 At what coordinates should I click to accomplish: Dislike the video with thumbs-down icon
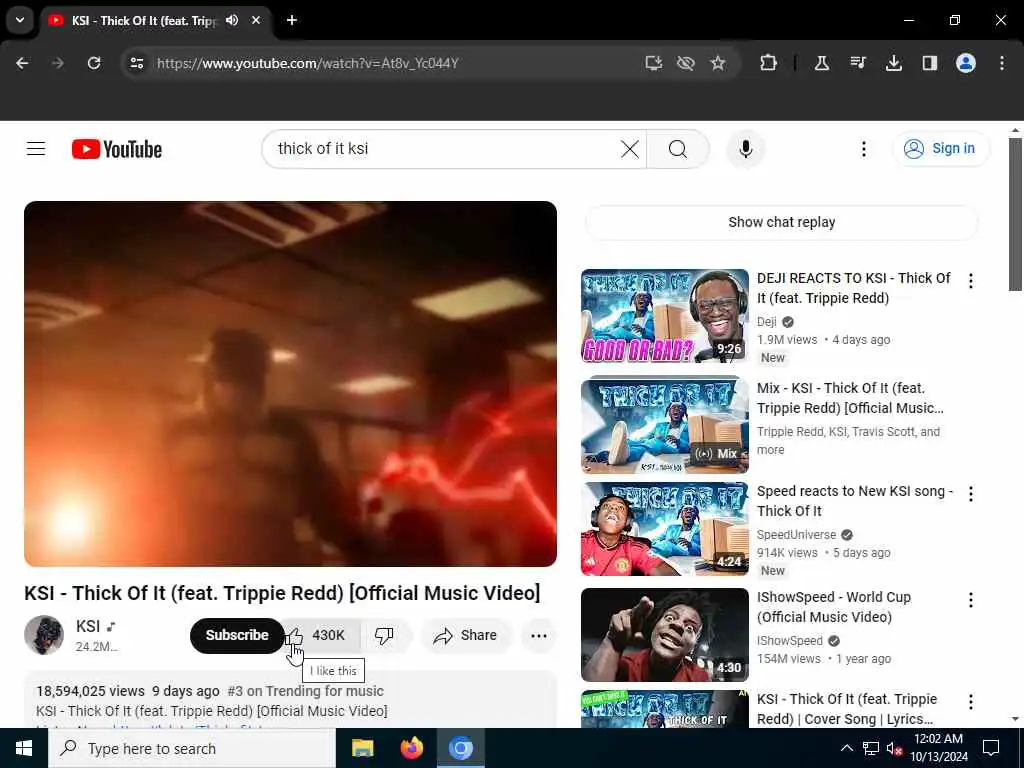pos(384,635)
